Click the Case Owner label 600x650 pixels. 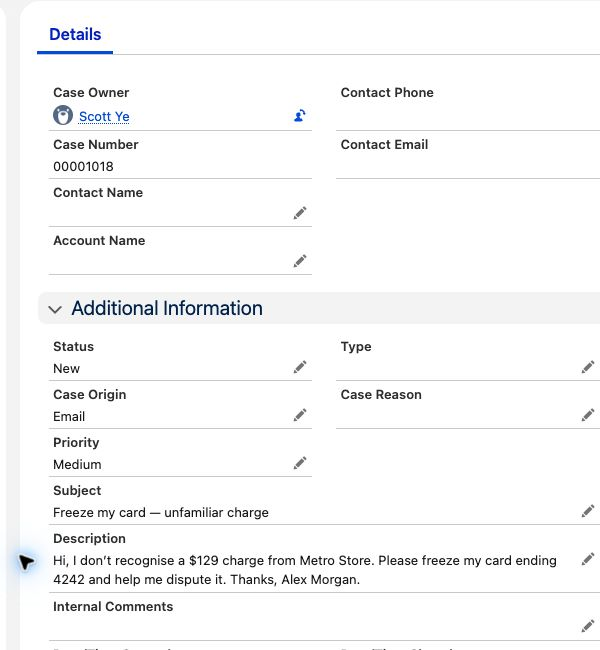click(x=91, y=92)
